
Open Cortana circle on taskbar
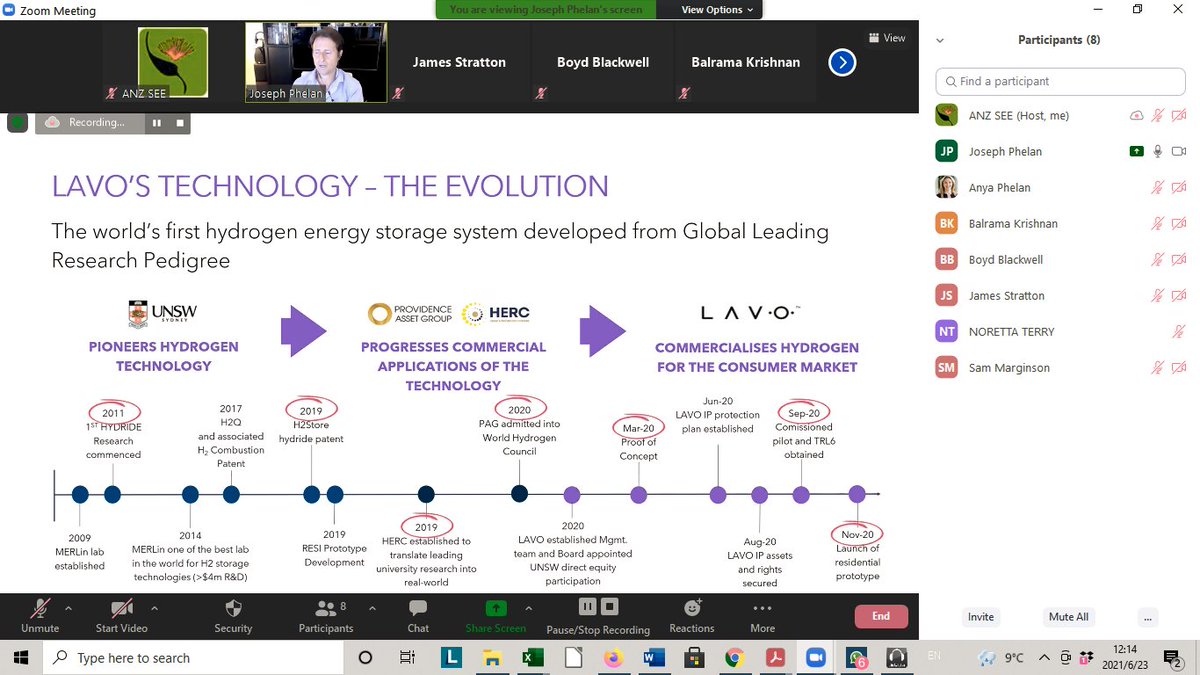(365, 658)
